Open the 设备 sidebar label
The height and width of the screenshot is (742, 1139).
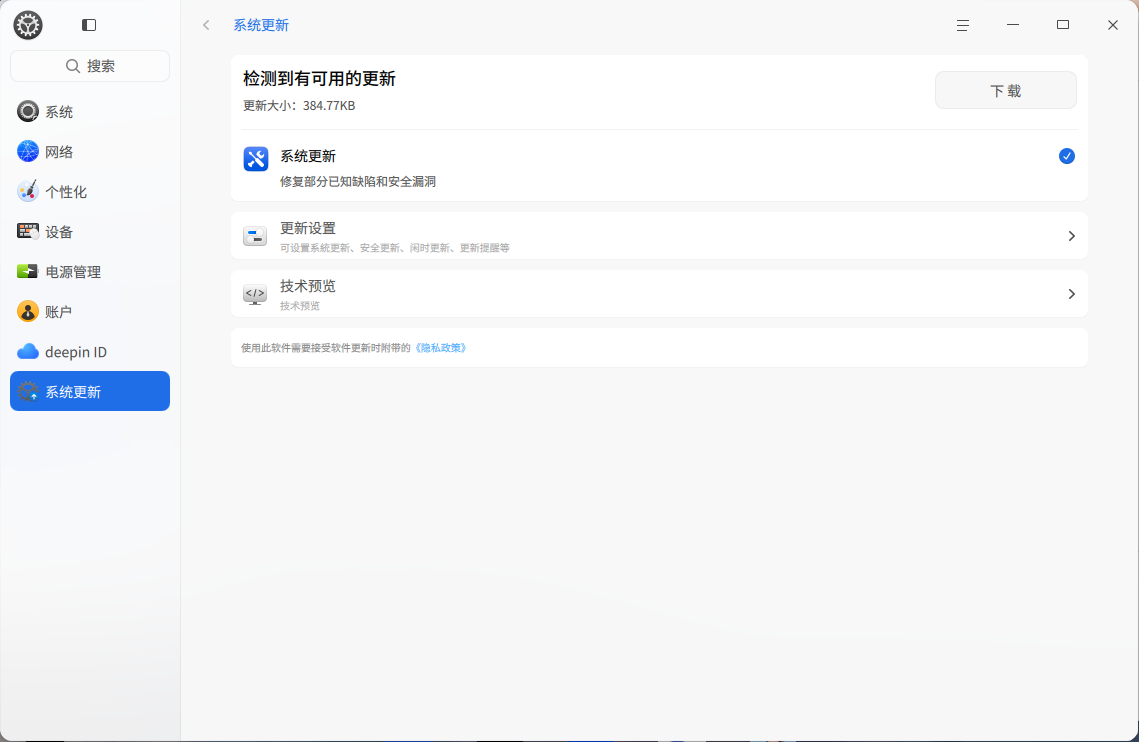pyautogui.click(x=59, y=232)
